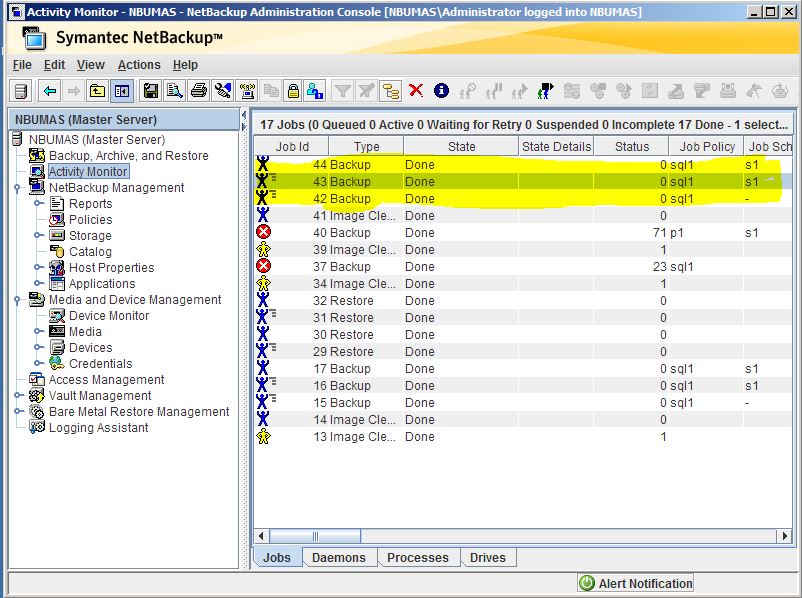This screenshot has width=802, height=598.
Task: Click the red error icon of job 37
Action: (263, 266)
